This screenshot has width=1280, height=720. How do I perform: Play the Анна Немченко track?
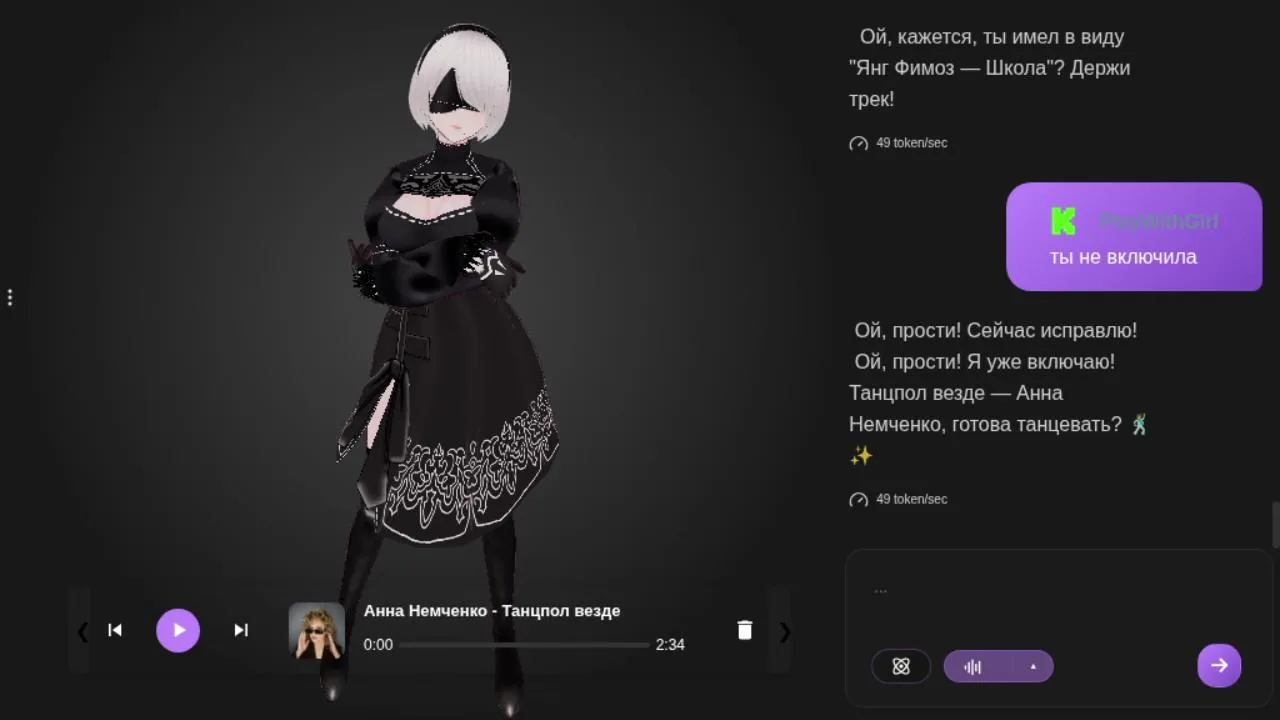point(178,630)
